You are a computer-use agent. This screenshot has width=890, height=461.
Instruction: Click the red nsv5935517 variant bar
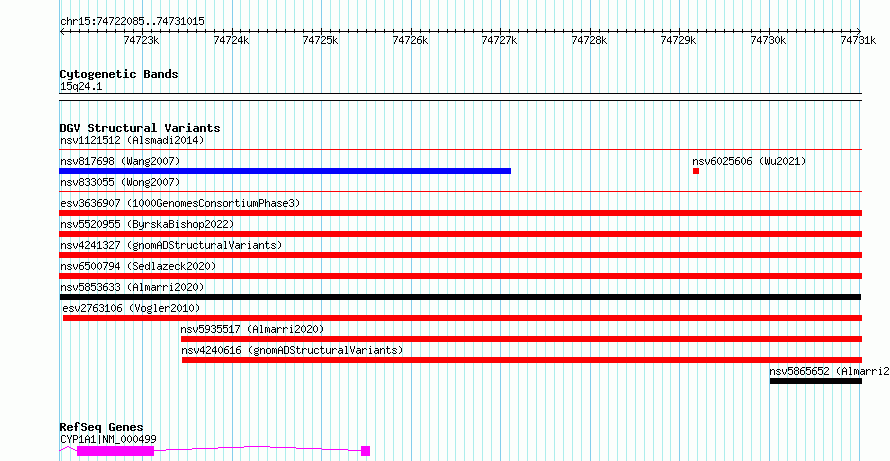pyautogui.click(x=522, y=339)
